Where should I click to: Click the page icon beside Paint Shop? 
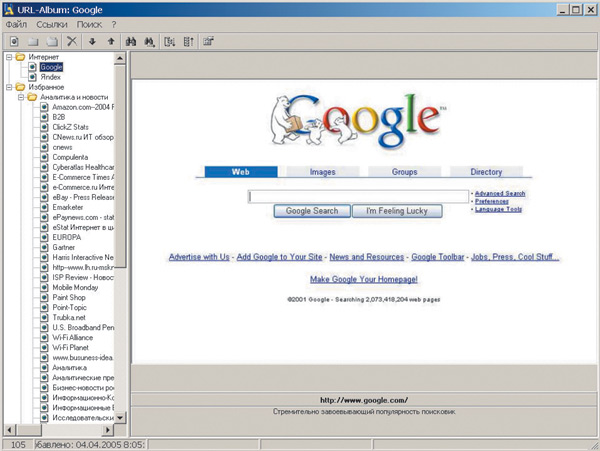[45, 297]
